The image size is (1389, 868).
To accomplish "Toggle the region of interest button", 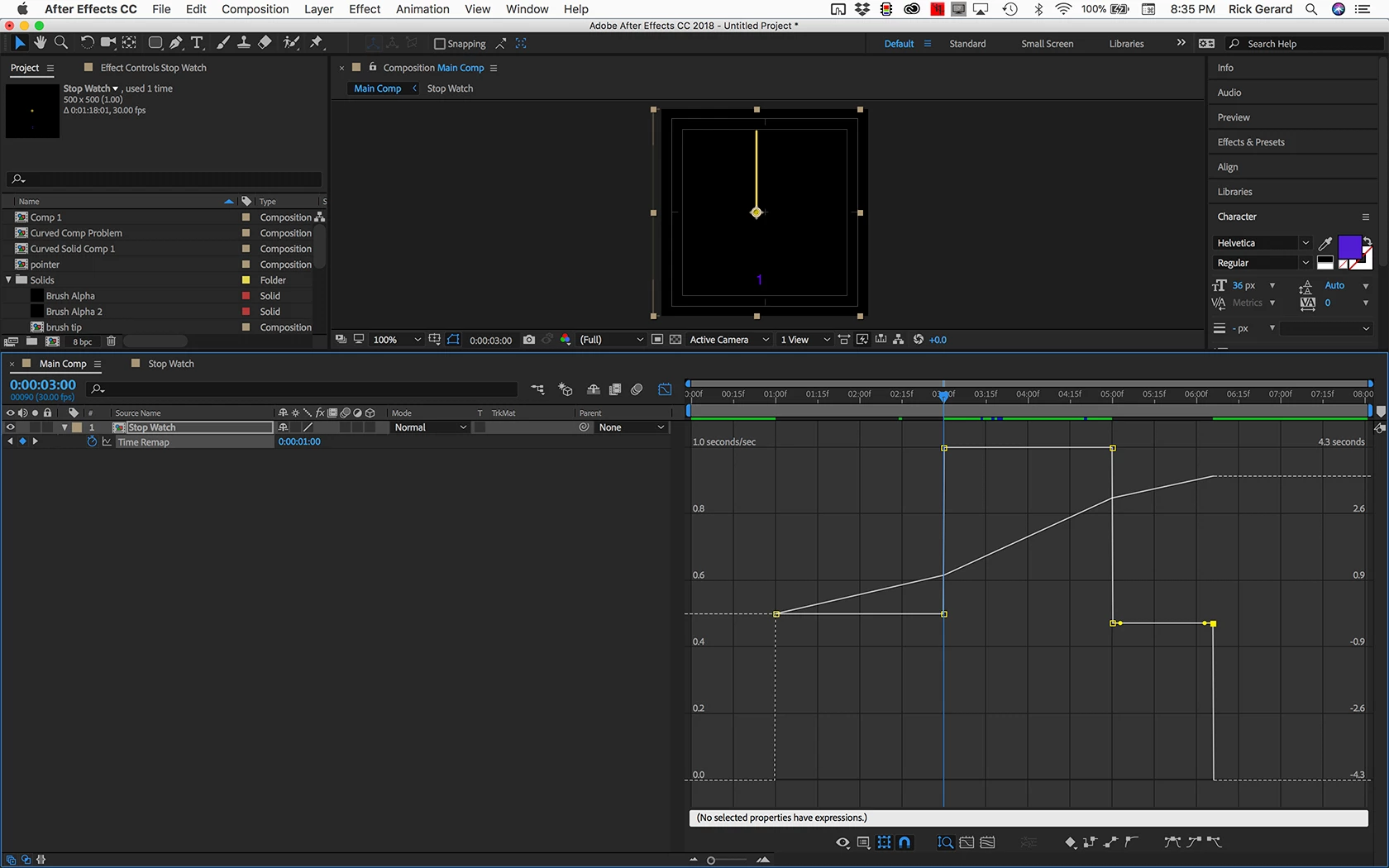I will click(657, 340).
